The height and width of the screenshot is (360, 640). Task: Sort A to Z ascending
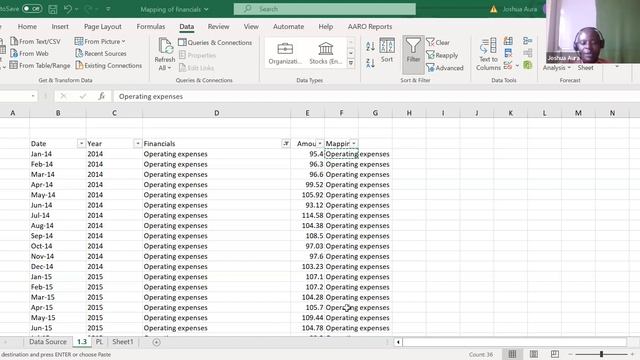click(370, 46)
